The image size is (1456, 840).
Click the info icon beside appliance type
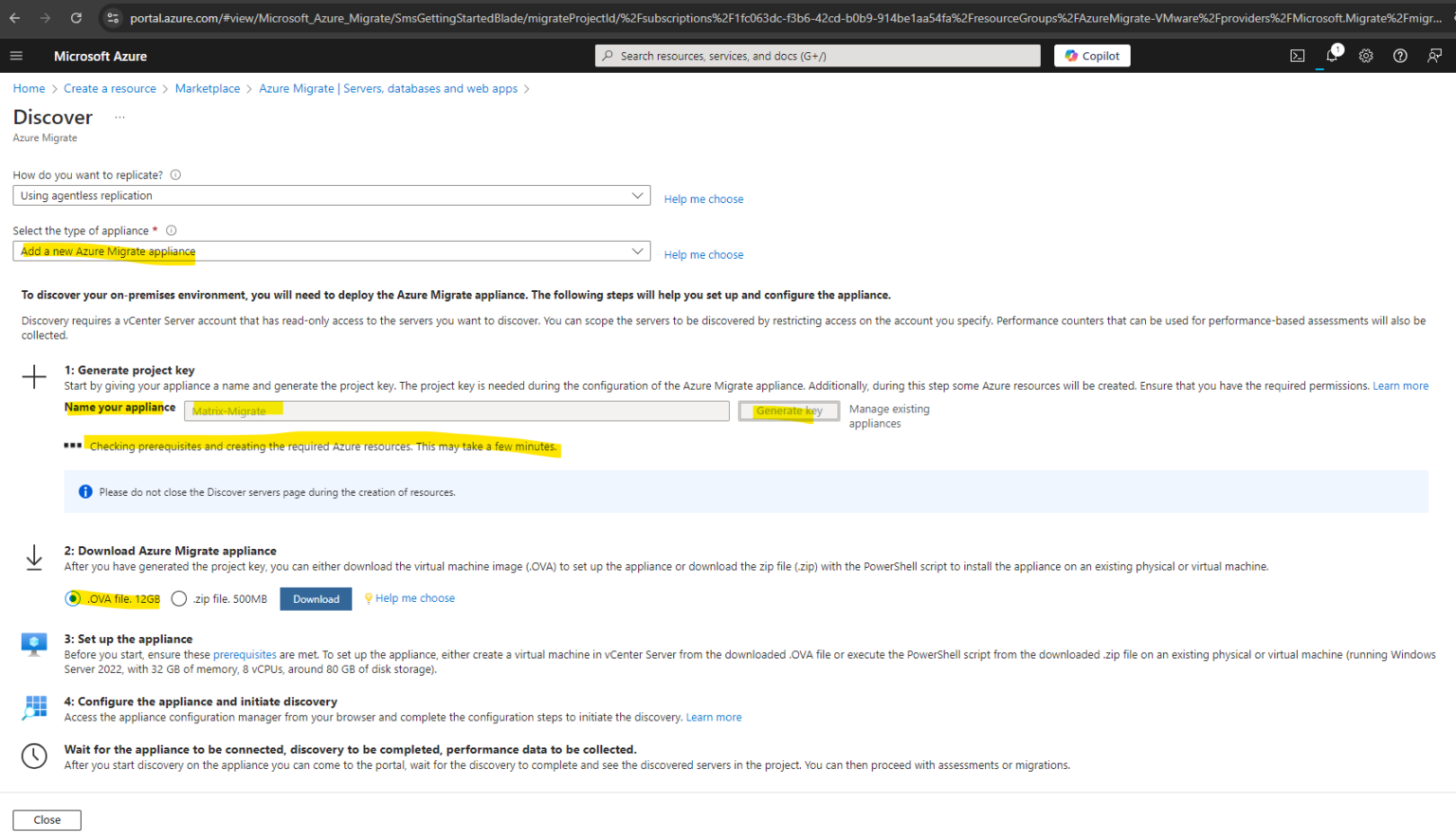(172, 230)
